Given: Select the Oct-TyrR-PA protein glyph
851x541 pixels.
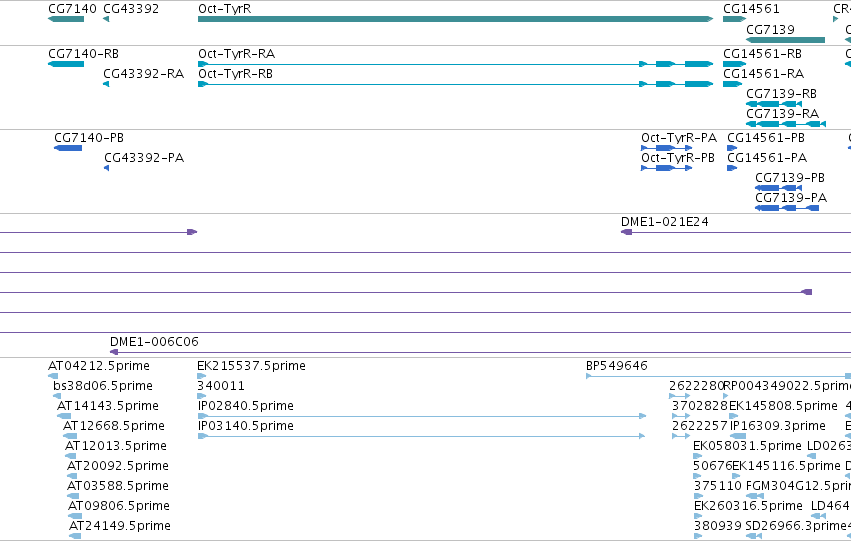Looking at the screenshot, I should (666, 148).
